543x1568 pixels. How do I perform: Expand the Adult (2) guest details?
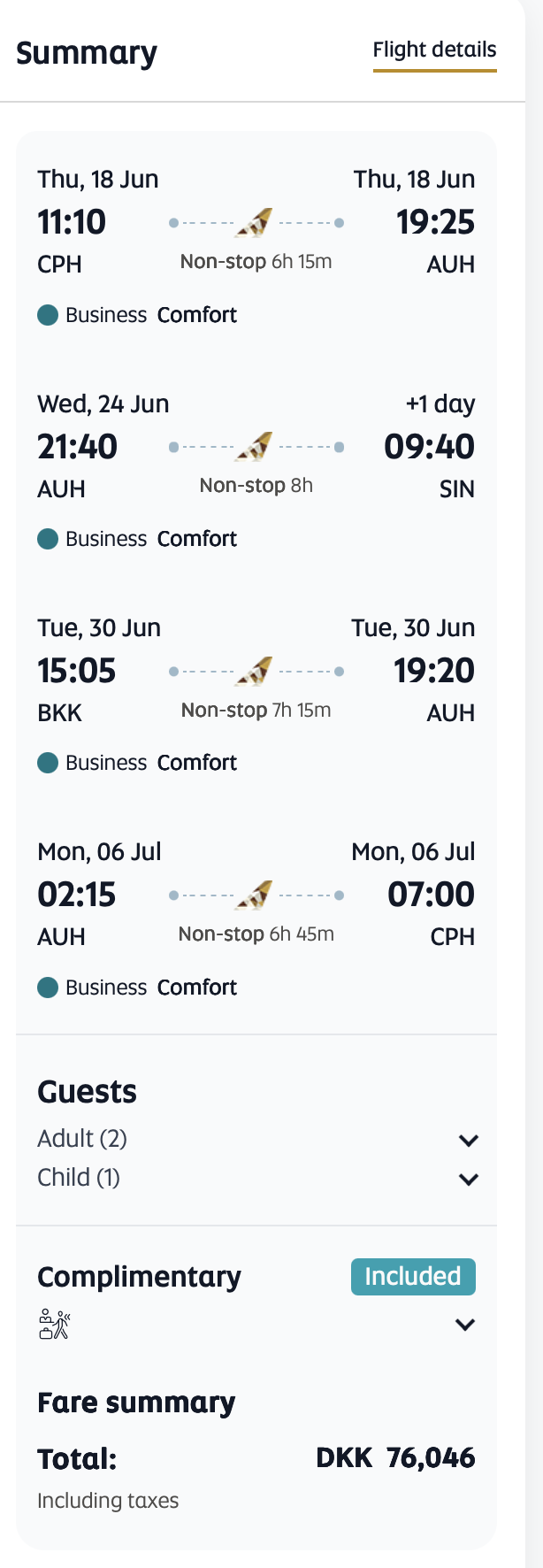tap(468, 1140)
